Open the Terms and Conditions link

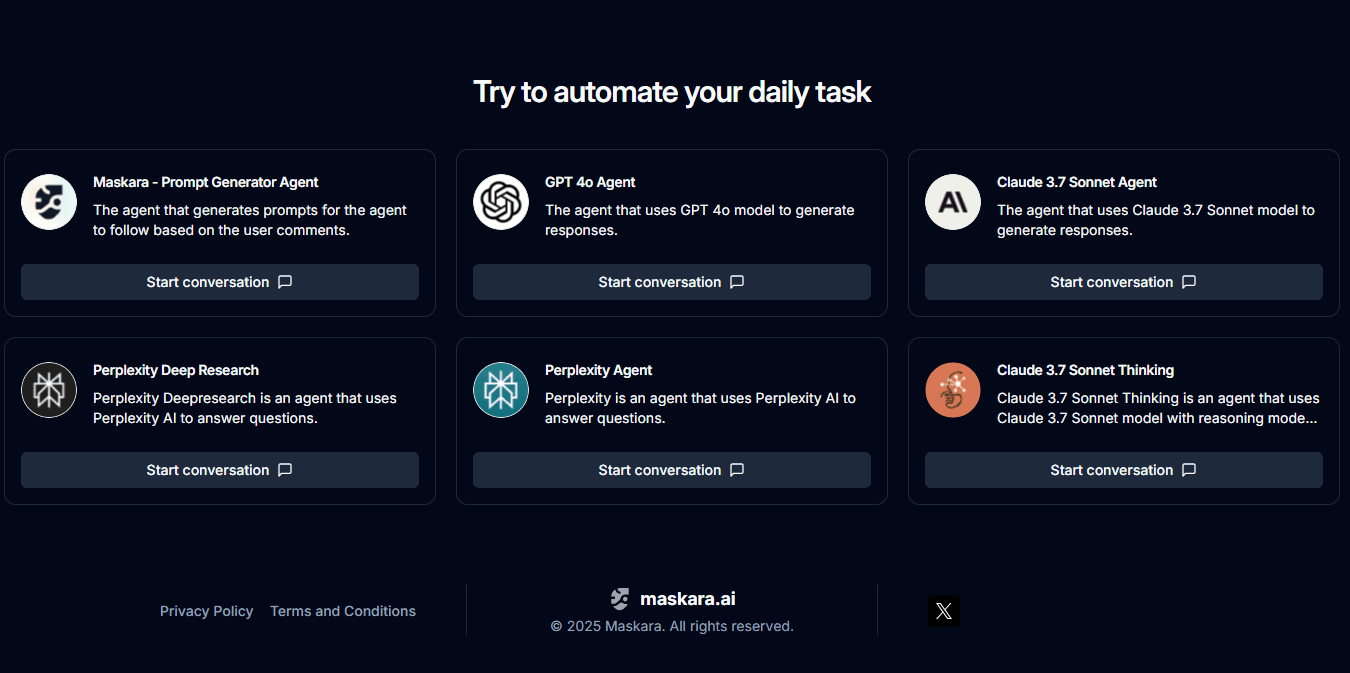click(343, 611)
